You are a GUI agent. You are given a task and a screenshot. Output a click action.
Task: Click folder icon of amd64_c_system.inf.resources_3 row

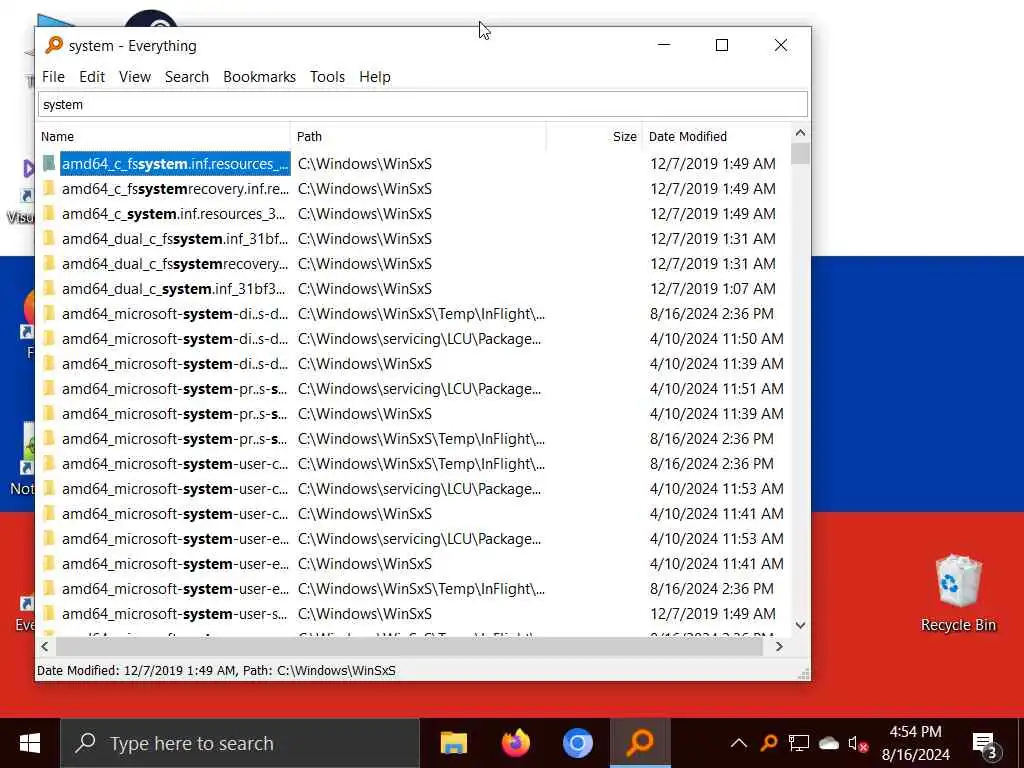49,214
